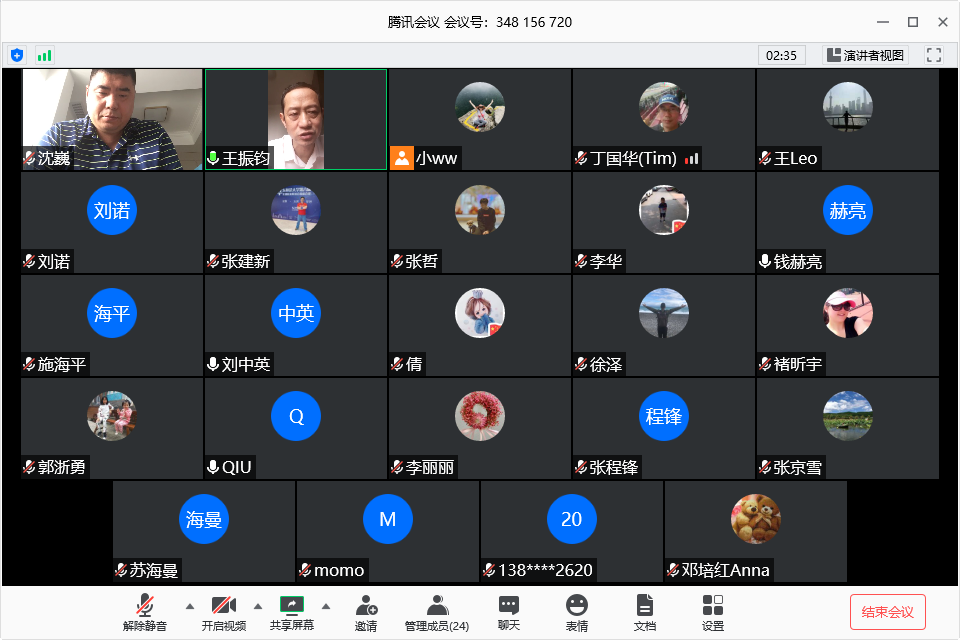Viewport: 960px width, 640px height.
Task: Expand audio options arrow beside 解除静音
Action: click(189, 606)
